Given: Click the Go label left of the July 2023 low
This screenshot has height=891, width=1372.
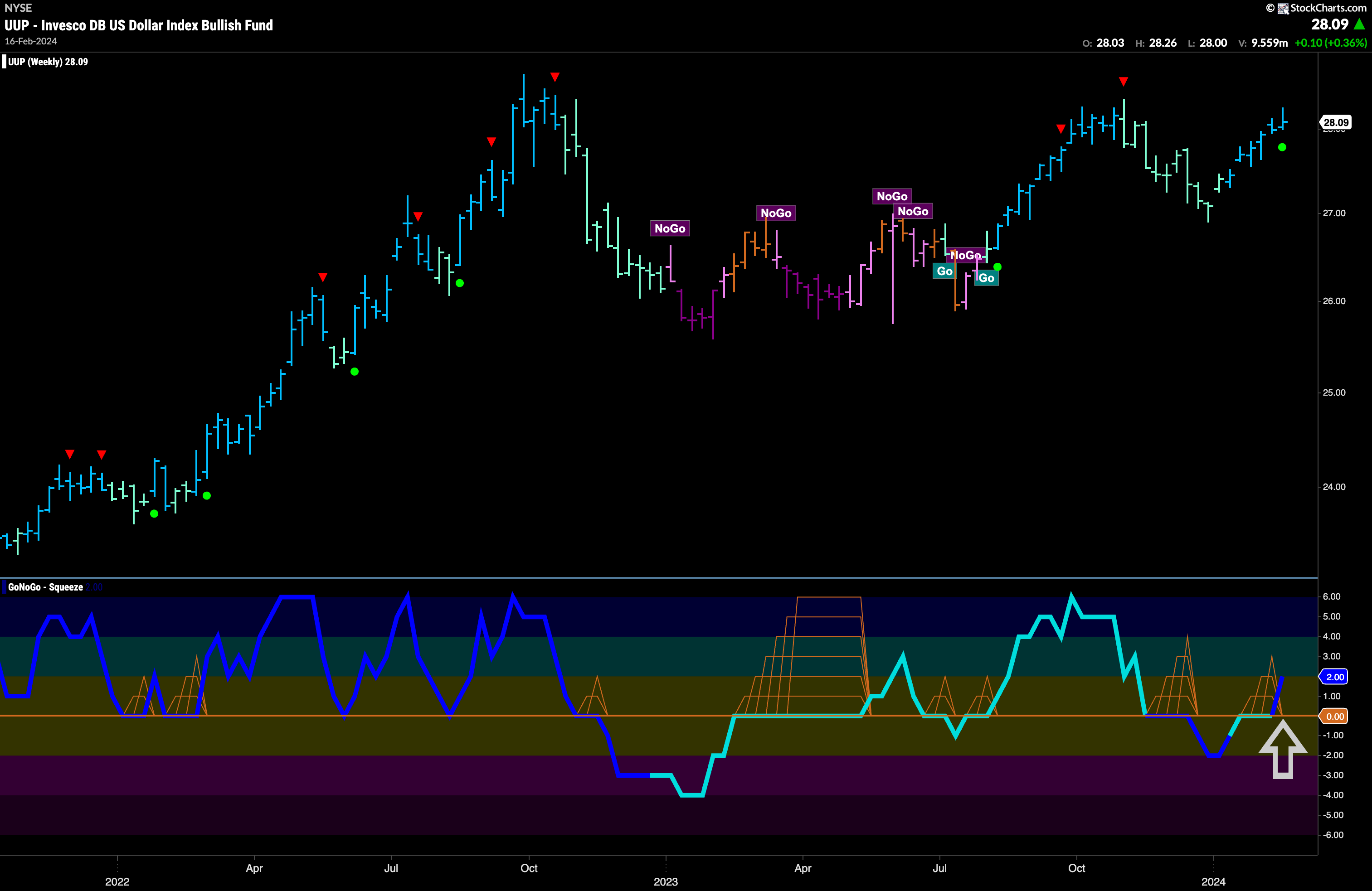Looking at the screenshot, I should pos(944,271).
